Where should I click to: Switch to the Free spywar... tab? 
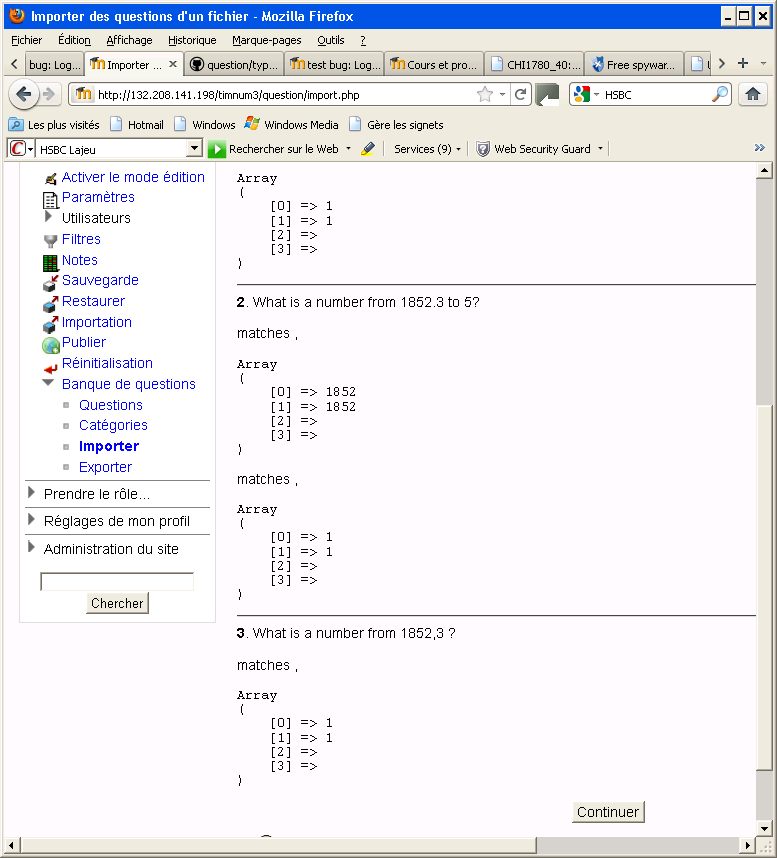point(634,64)
